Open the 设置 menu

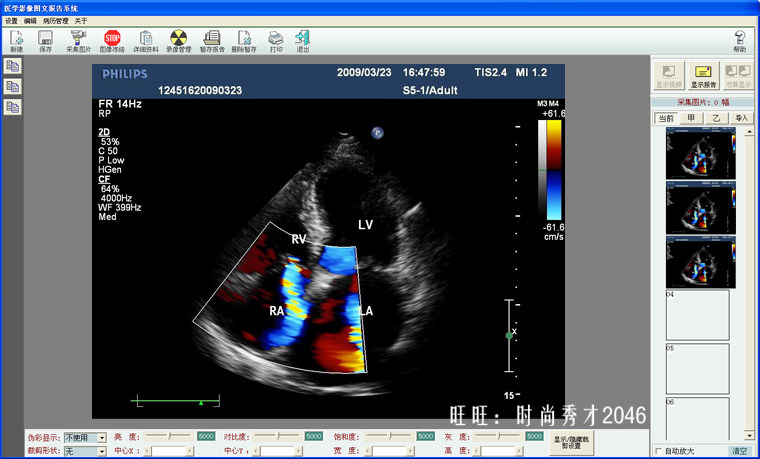click(x=11, y=21)
